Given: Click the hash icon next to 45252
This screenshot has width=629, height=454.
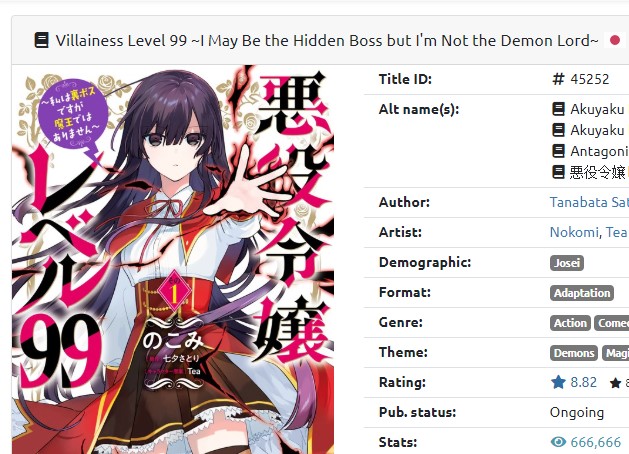Looking at the screenshot, I should click(558, 79).
